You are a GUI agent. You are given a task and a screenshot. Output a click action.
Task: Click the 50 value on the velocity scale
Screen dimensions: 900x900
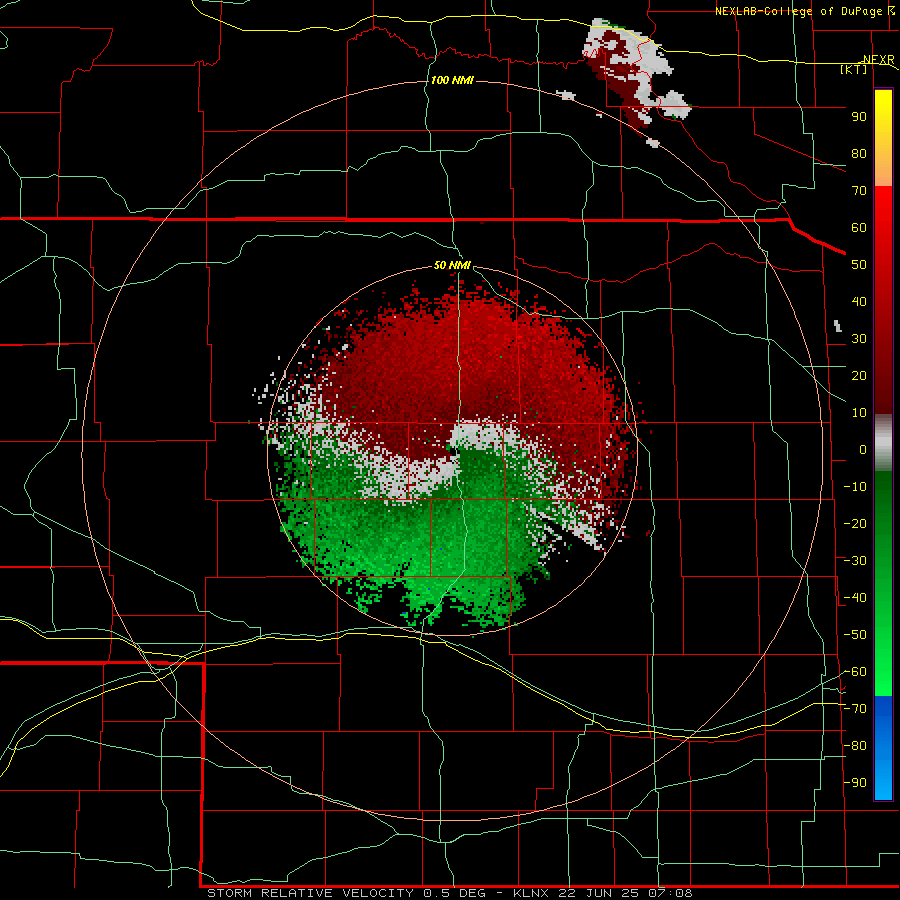[x=859, y=265]
